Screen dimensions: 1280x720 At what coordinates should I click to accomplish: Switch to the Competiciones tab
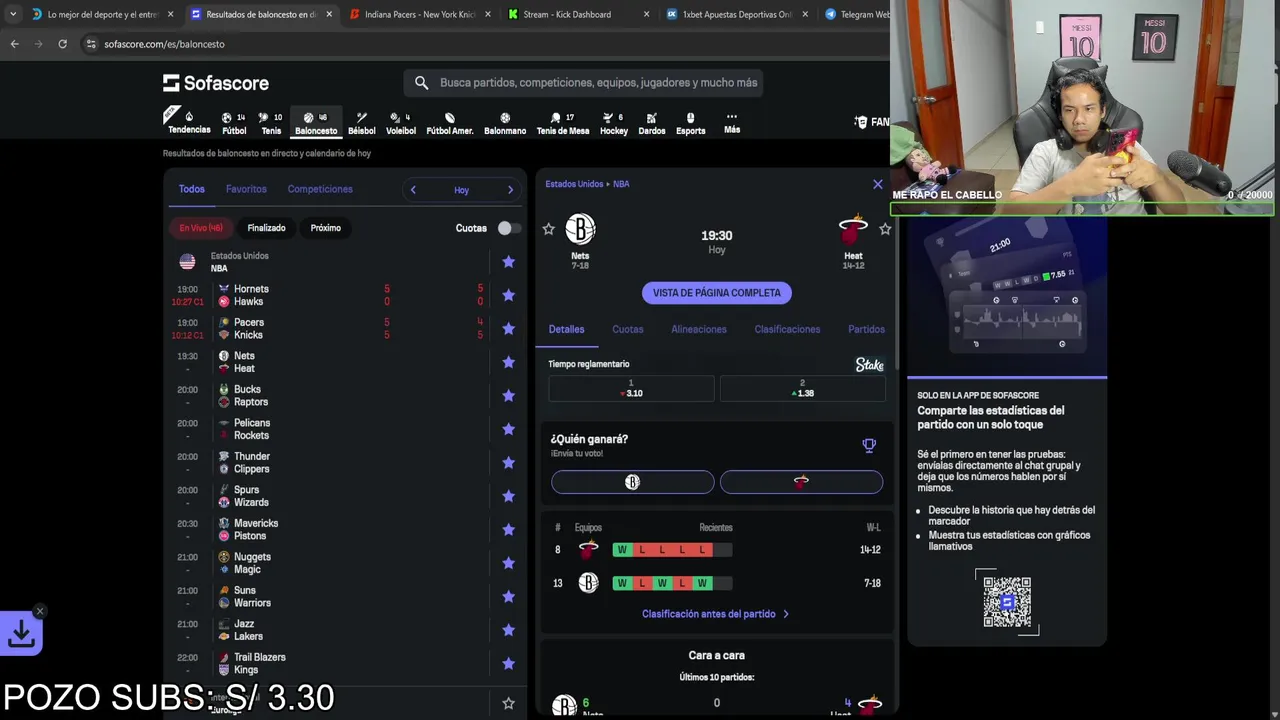320,189
